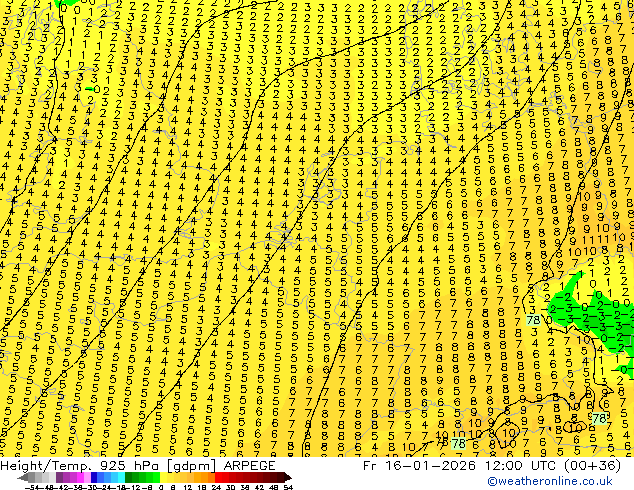Select the yellow swatch at 0 on the legend

click(x=163, y=477)
